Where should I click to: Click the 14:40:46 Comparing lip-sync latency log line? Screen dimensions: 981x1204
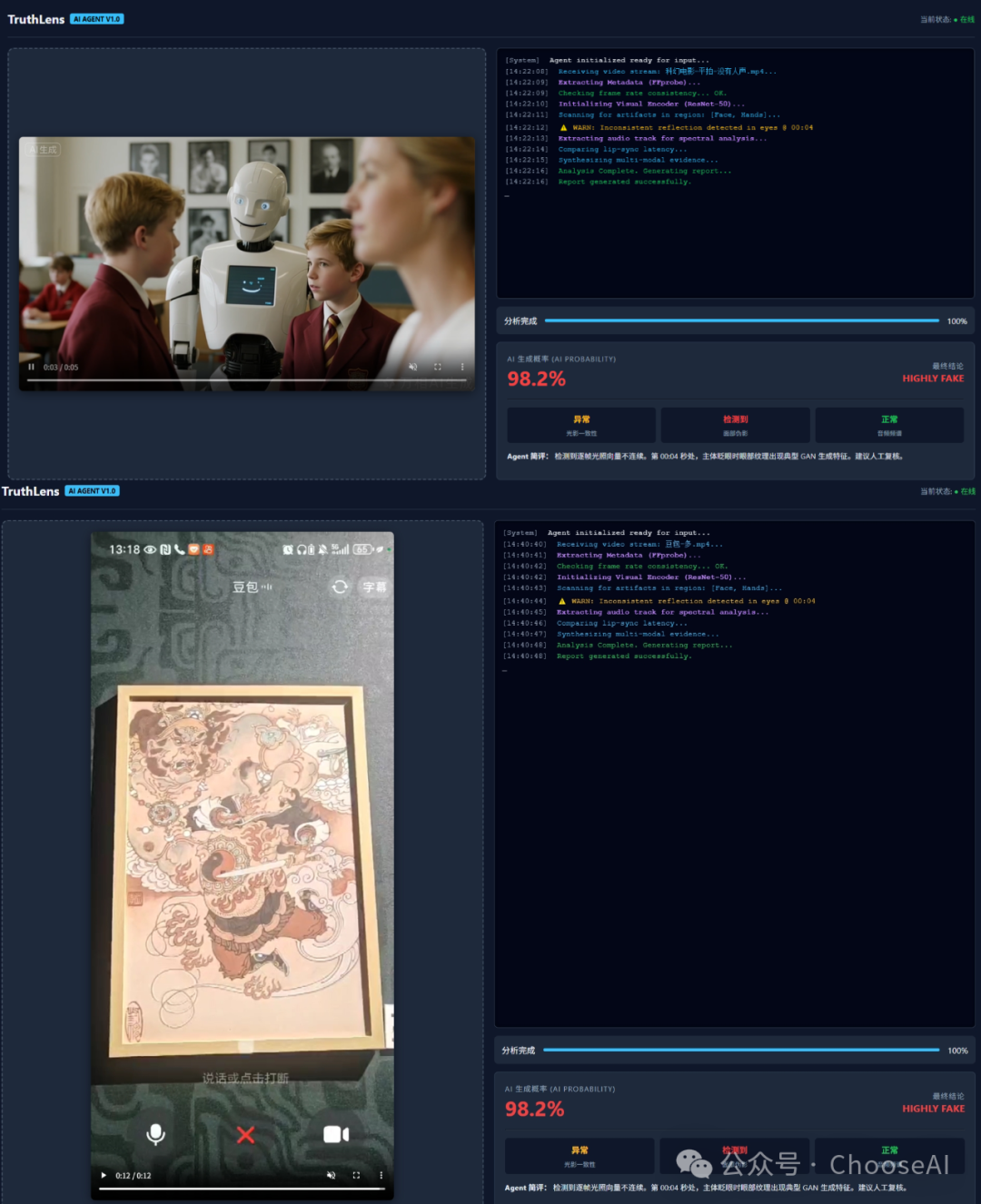pos(596,623)
